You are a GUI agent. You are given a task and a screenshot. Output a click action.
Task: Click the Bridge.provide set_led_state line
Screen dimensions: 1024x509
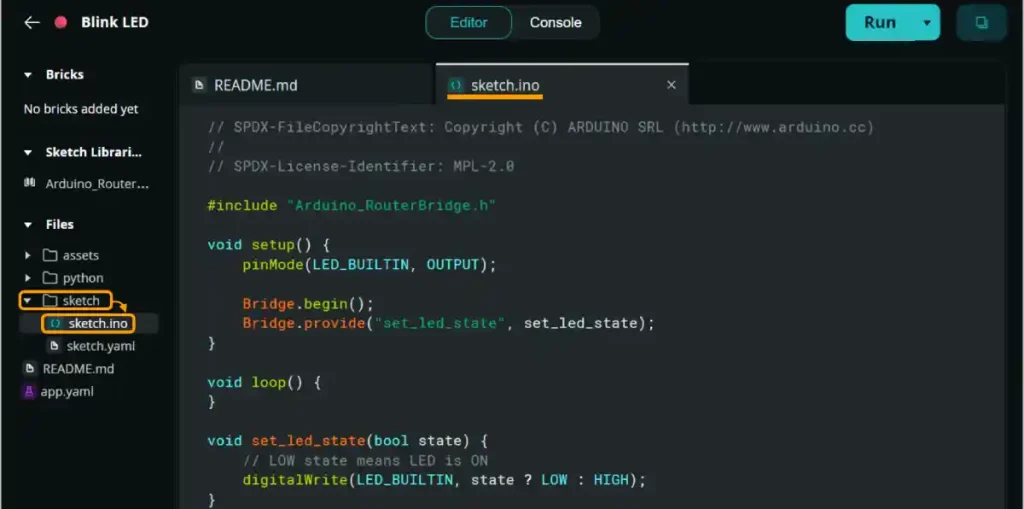(448, 323)
